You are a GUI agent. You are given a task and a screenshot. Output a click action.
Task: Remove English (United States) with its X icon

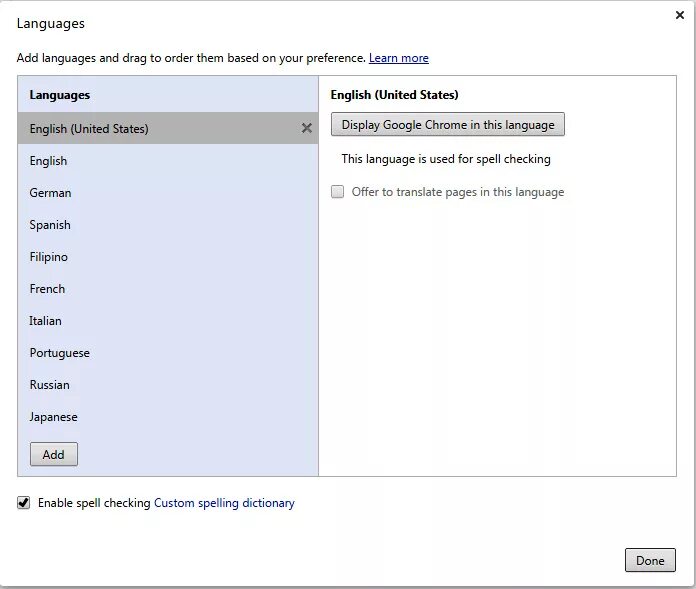306,128
